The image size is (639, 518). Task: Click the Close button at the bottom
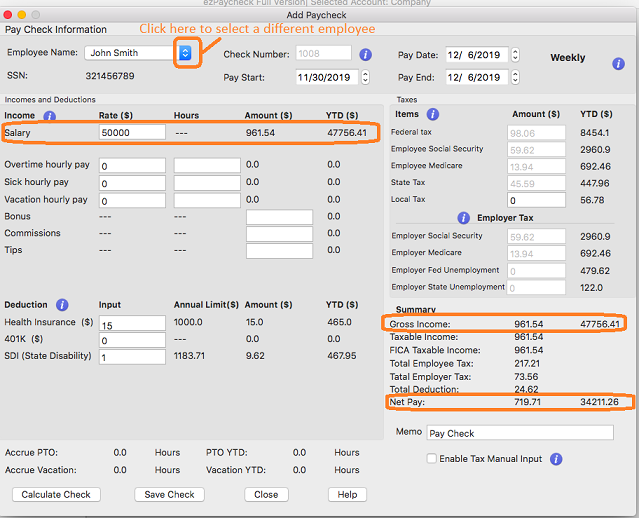(x=266, y=494)
